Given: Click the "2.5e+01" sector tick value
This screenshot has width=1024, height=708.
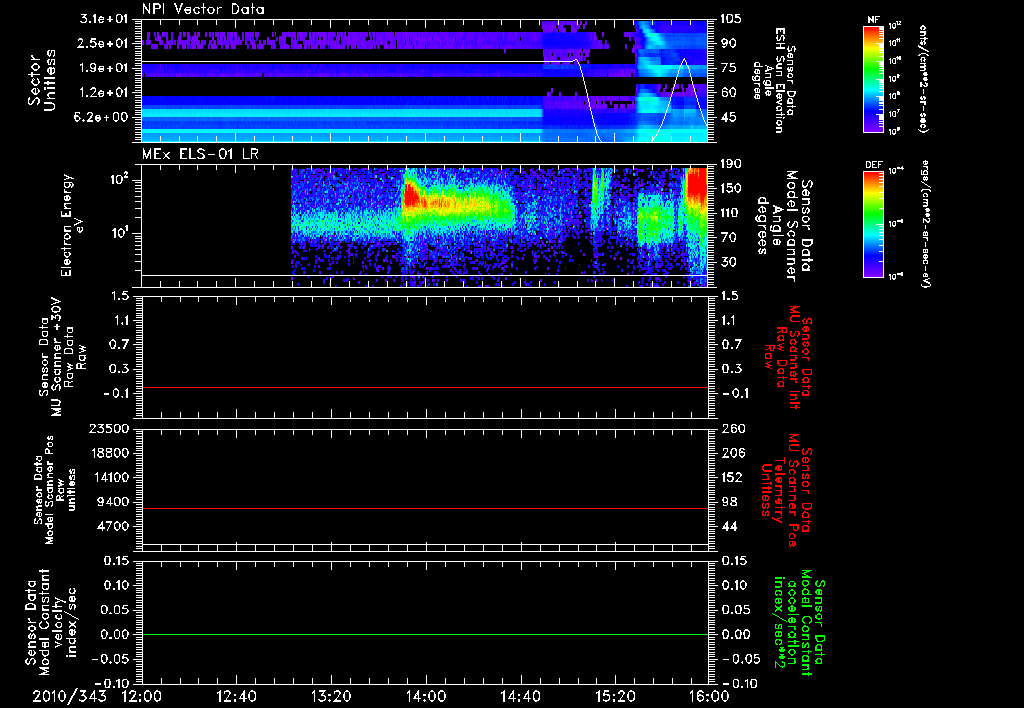Looking at the screenshot, I should (105, 43).
